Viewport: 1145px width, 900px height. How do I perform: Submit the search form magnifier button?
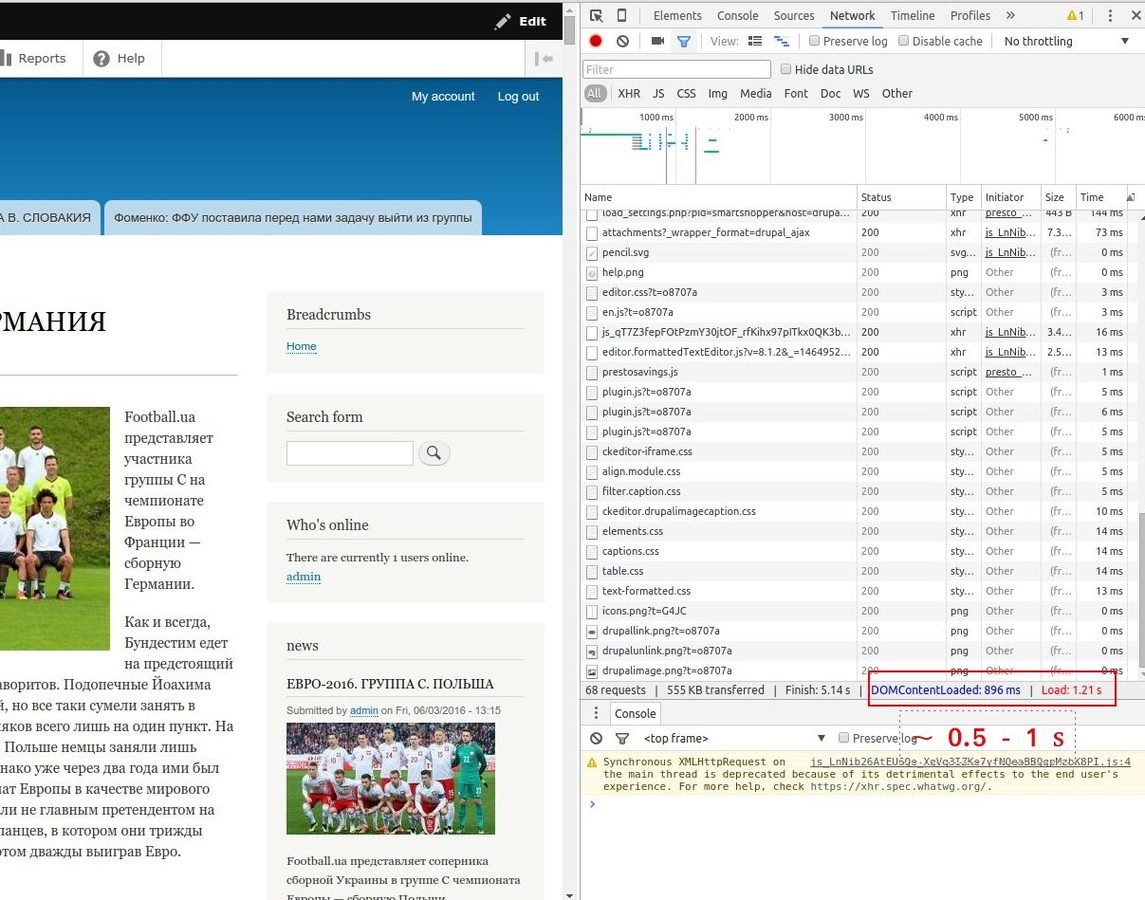click(434, 453)
